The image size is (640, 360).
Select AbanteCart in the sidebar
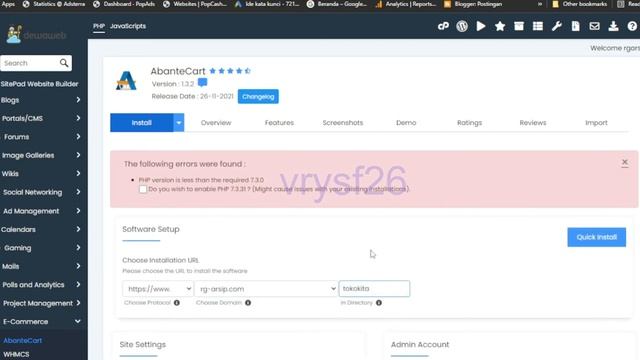coord(23,340)
